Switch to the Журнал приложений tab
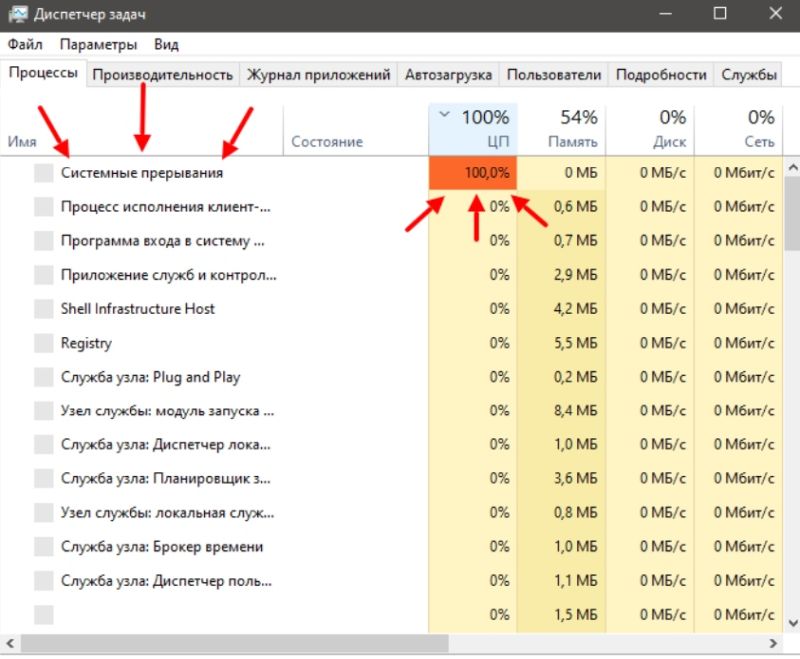The height and width of the screenshot is (659, 800). tap(318, 75)
